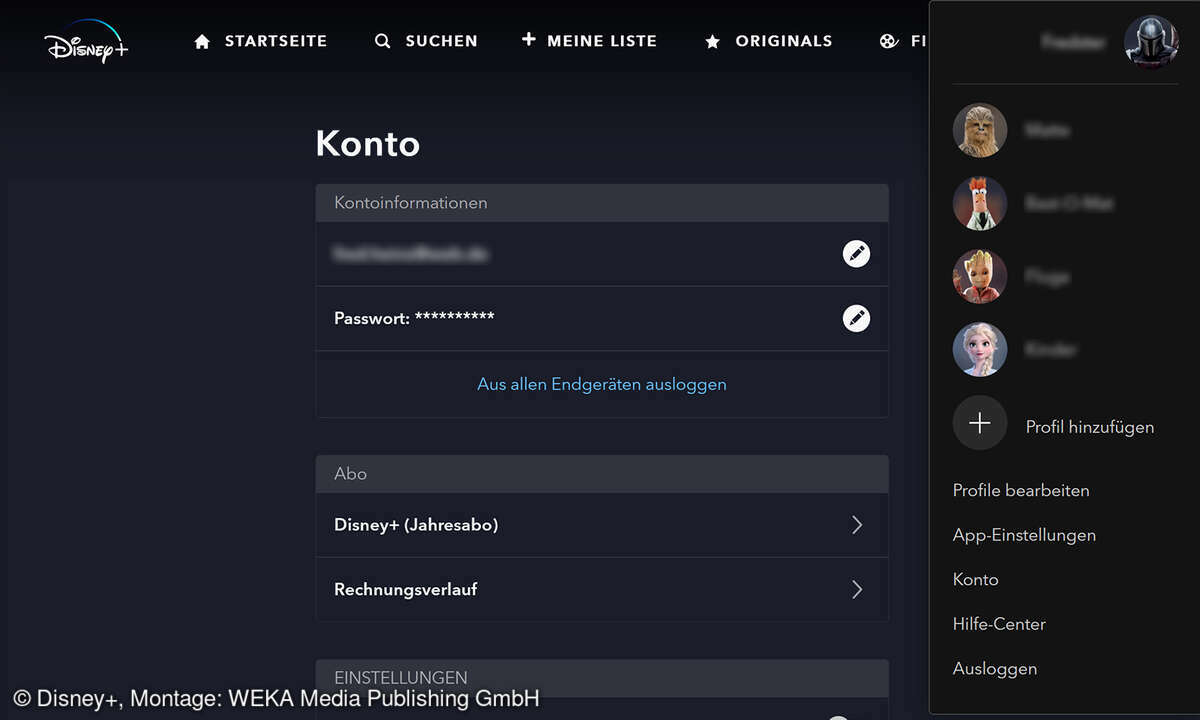This screenshot has height=720, width=1200.
Task: Click the Einstellungen section header
Action: coord(602,678)
